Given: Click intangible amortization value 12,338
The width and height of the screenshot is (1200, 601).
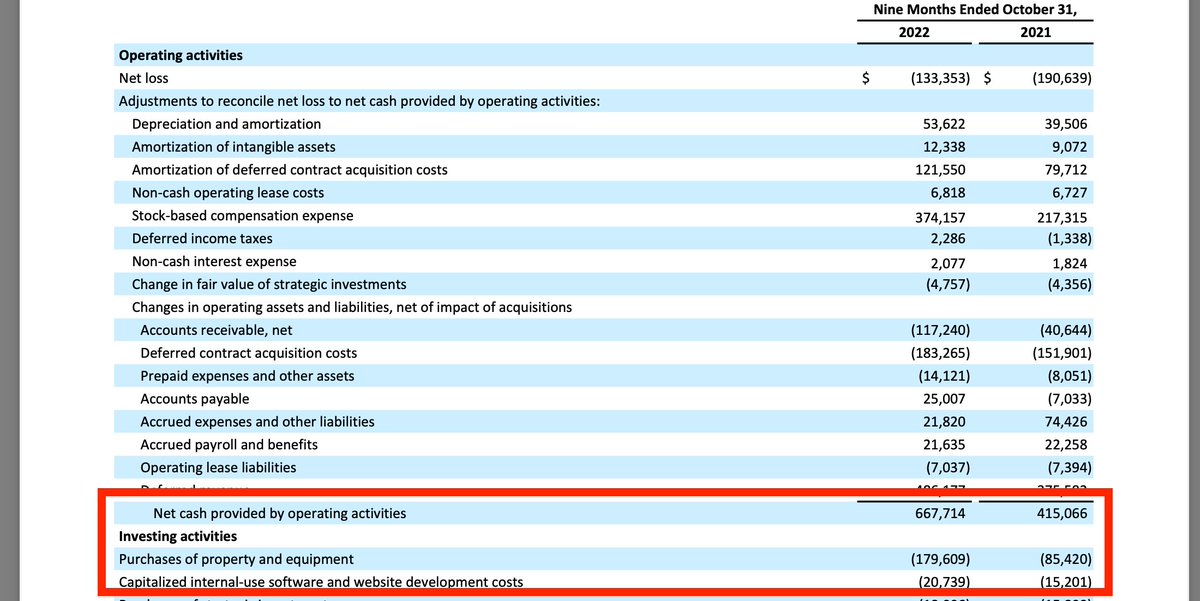Looking at the screenshot, I should 944,147.
